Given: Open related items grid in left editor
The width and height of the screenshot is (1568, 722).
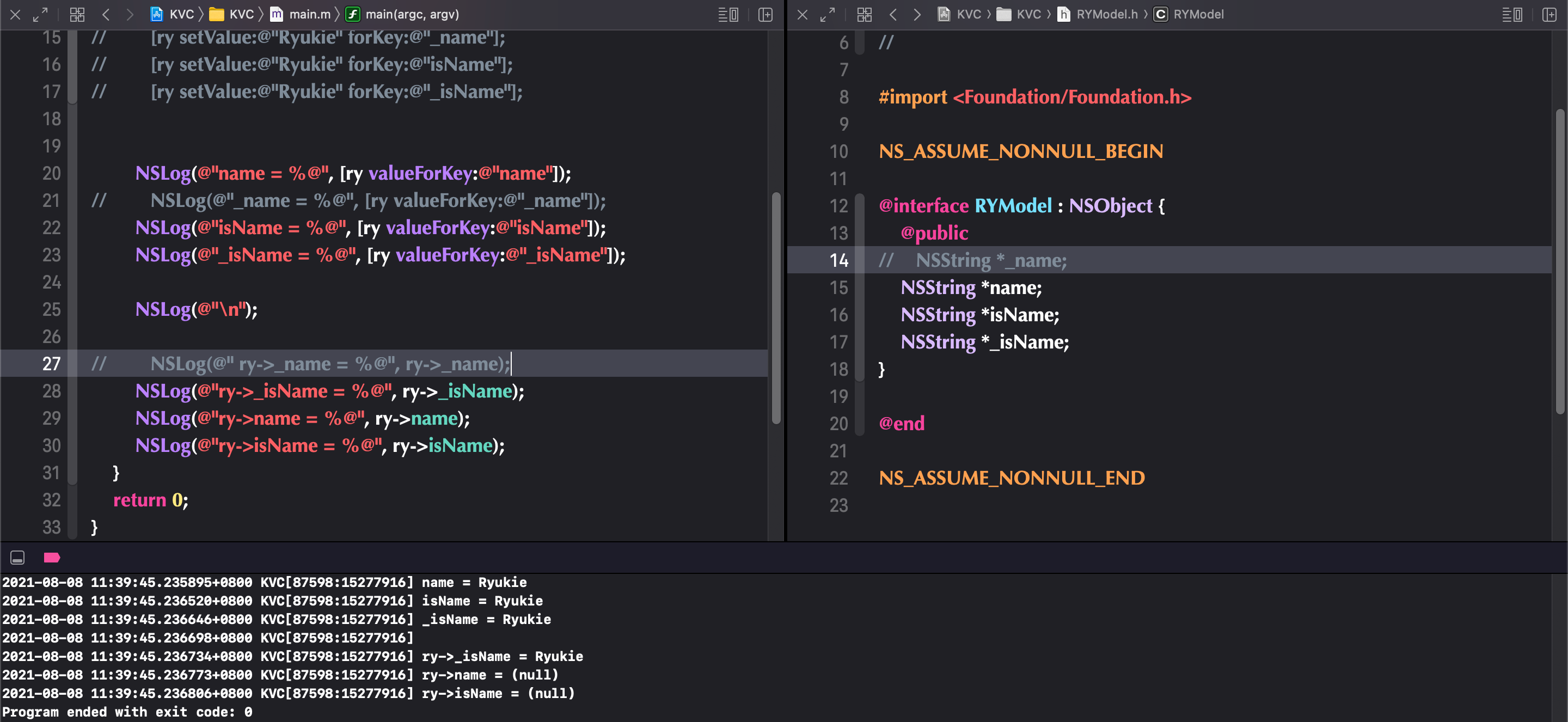Looking at the screenshot, I should click(x=77, y=14).
